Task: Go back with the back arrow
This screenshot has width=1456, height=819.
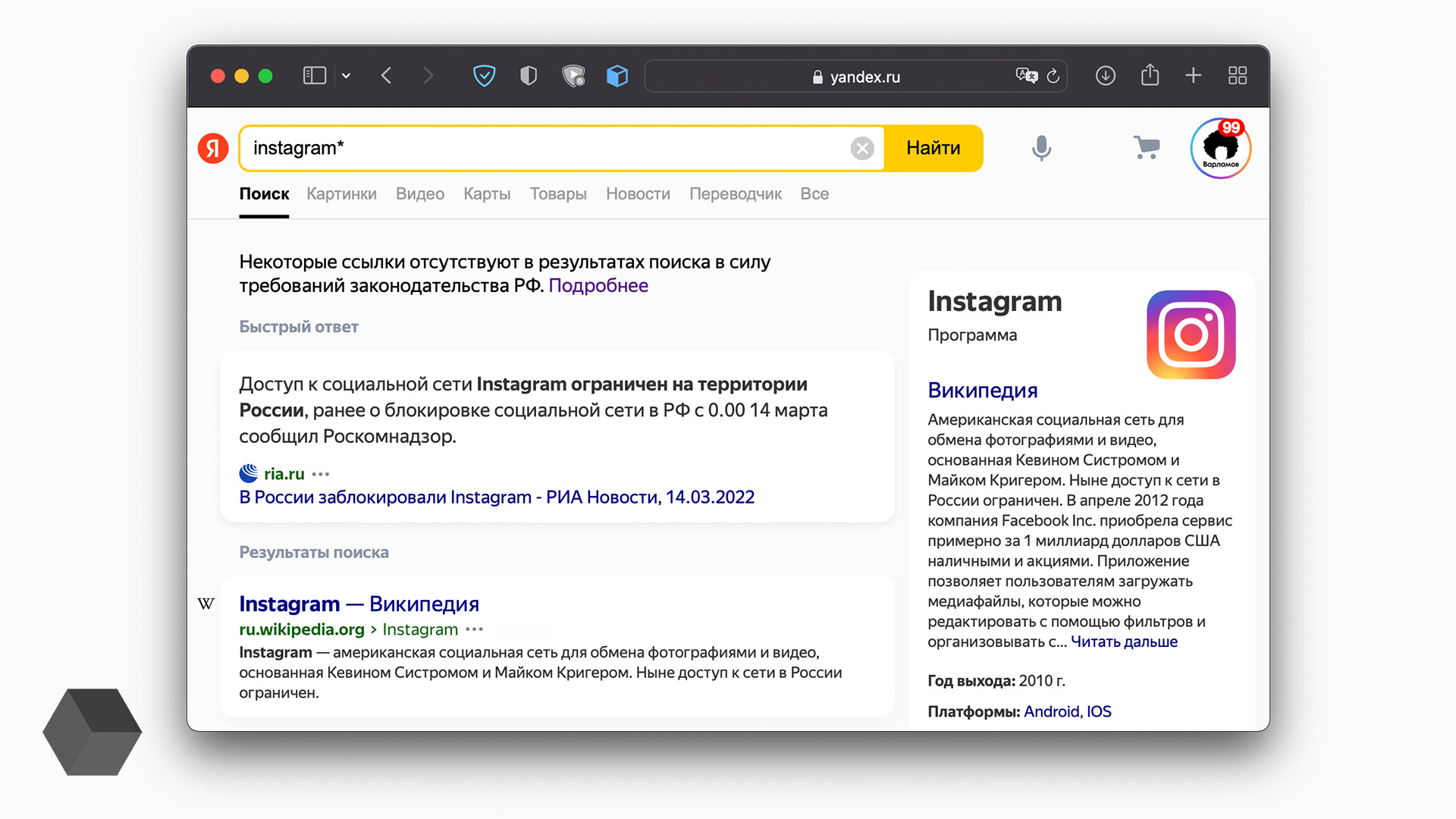Action: click(387, 76)
